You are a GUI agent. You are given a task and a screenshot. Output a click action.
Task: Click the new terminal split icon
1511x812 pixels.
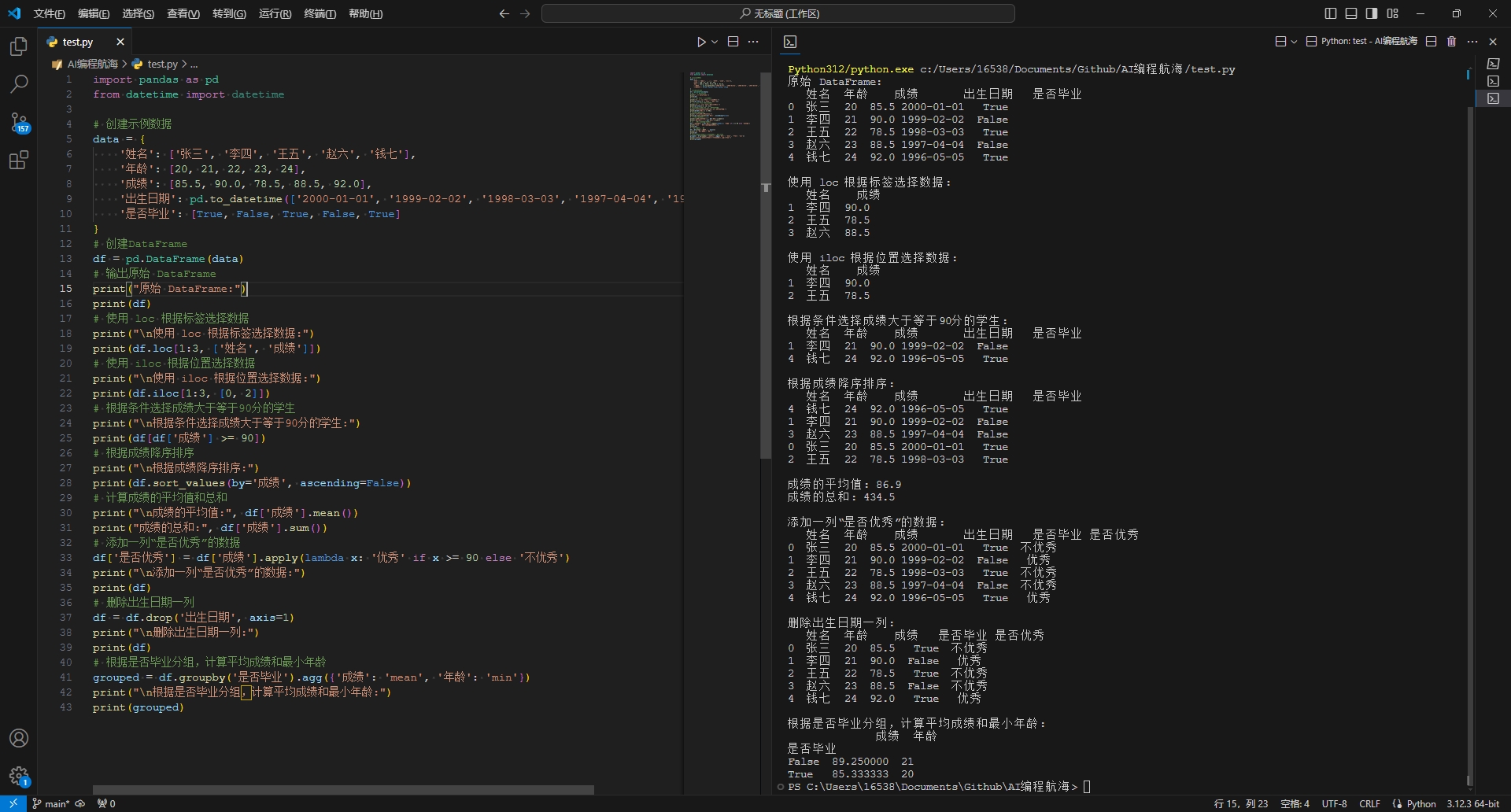1280,42
